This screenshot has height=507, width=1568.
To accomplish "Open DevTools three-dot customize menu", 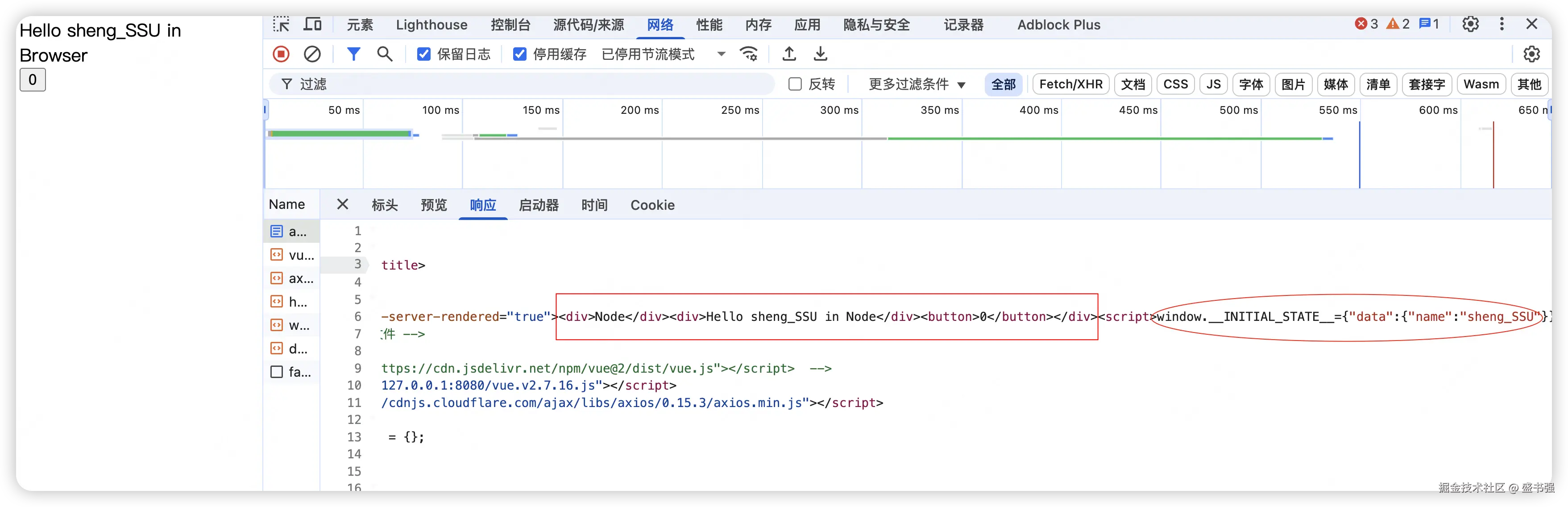I will pos(1502,25).
